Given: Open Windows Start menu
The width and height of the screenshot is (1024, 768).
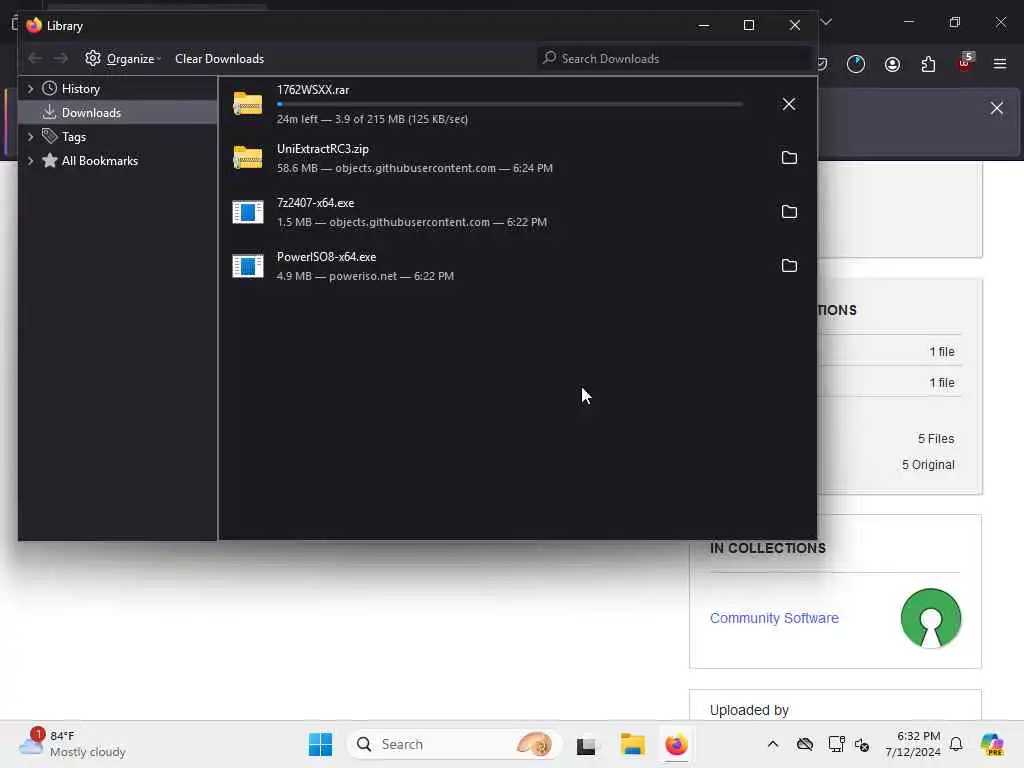Looking at the screenshot, I should coord(320,744).
